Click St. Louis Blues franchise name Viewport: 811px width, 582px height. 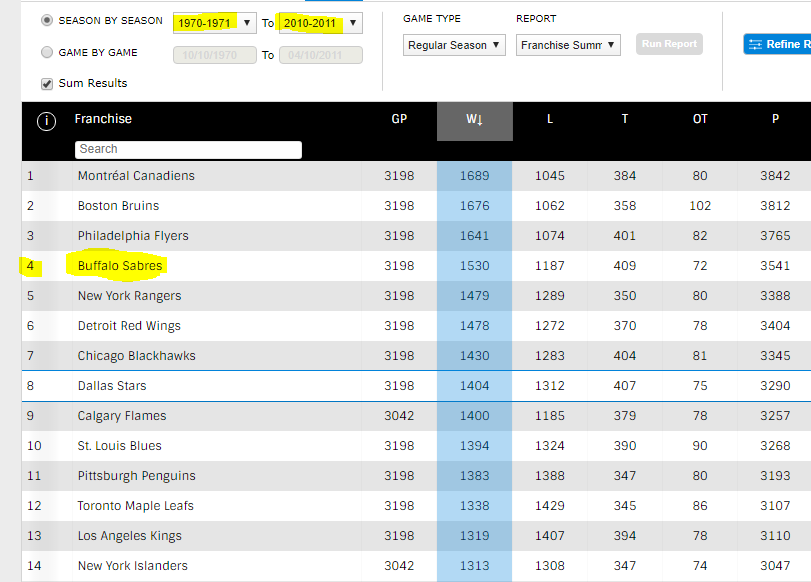[x=119, y=446]
